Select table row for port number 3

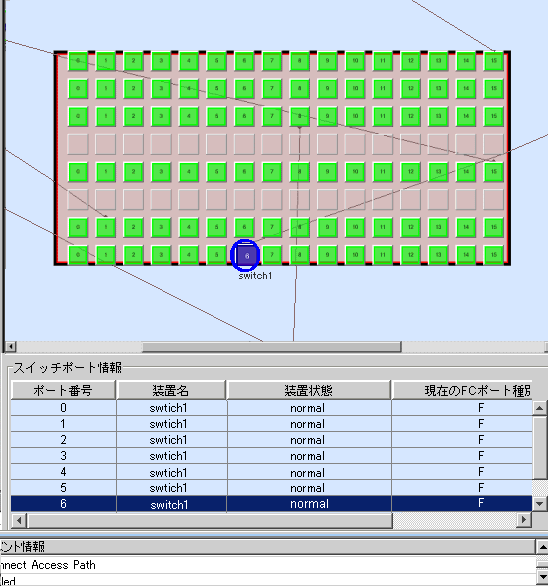click(x=271, y=456)
